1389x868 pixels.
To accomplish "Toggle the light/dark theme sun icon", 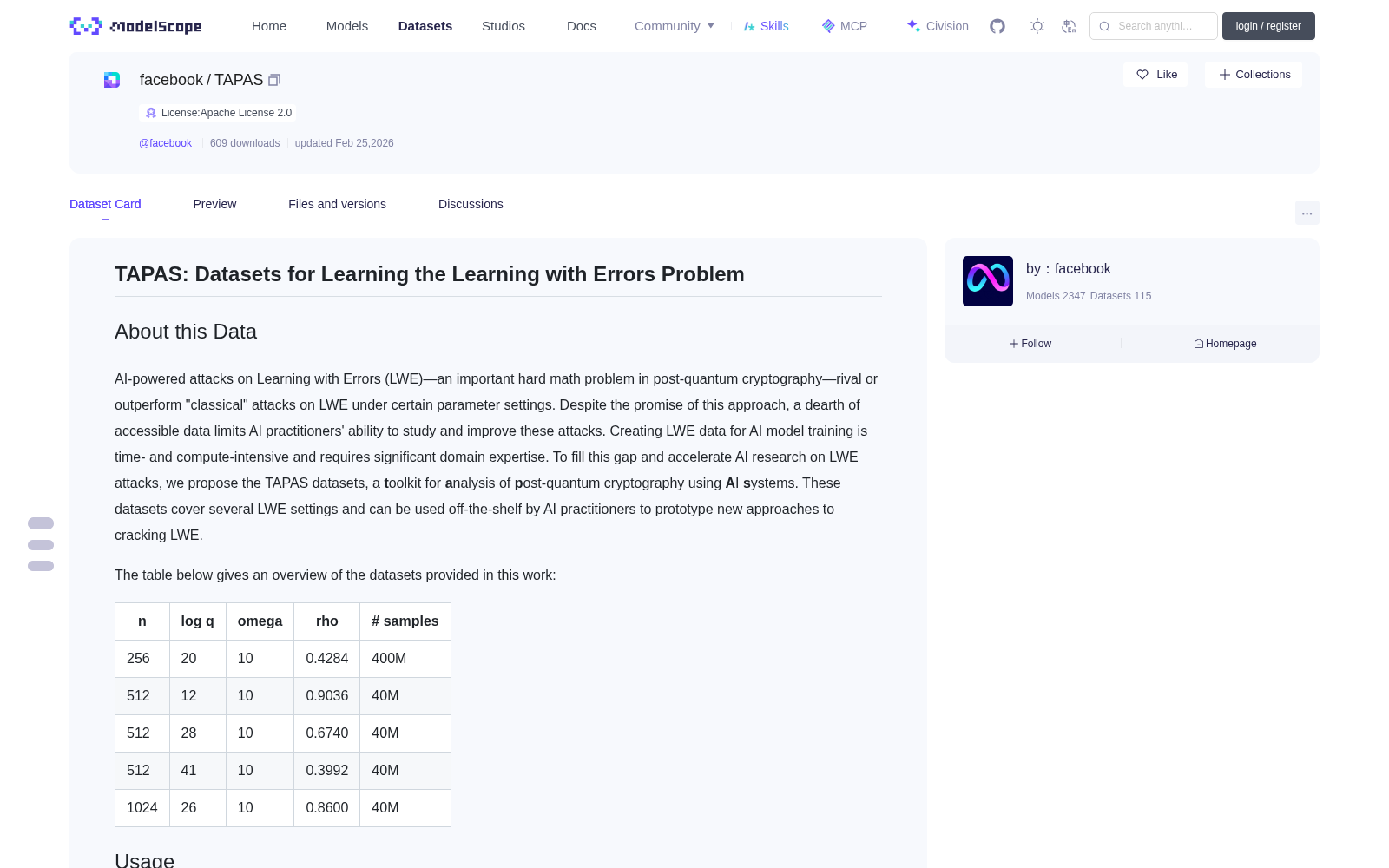I will (1037, 26).
